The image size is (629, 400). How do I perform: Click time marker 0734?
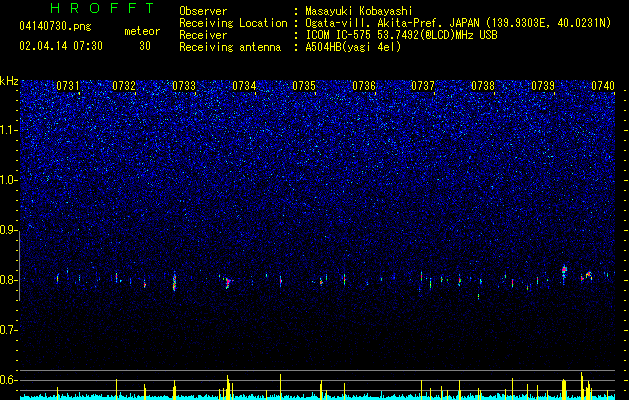coord(244,85)
